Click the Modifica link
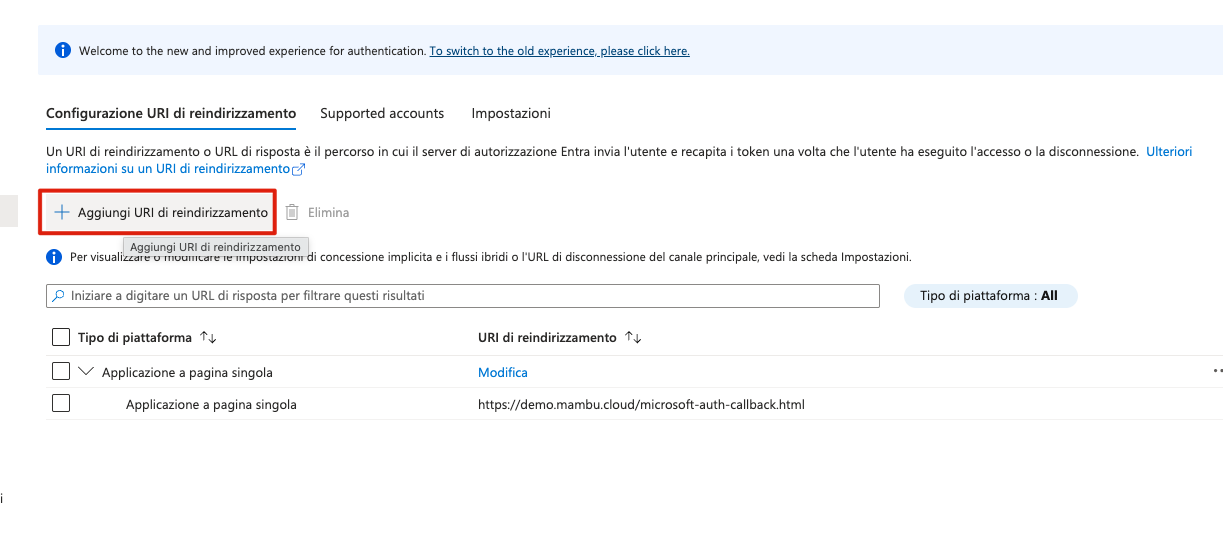The height and width of the screenshot is (536, 1223). tap(503, 372)
